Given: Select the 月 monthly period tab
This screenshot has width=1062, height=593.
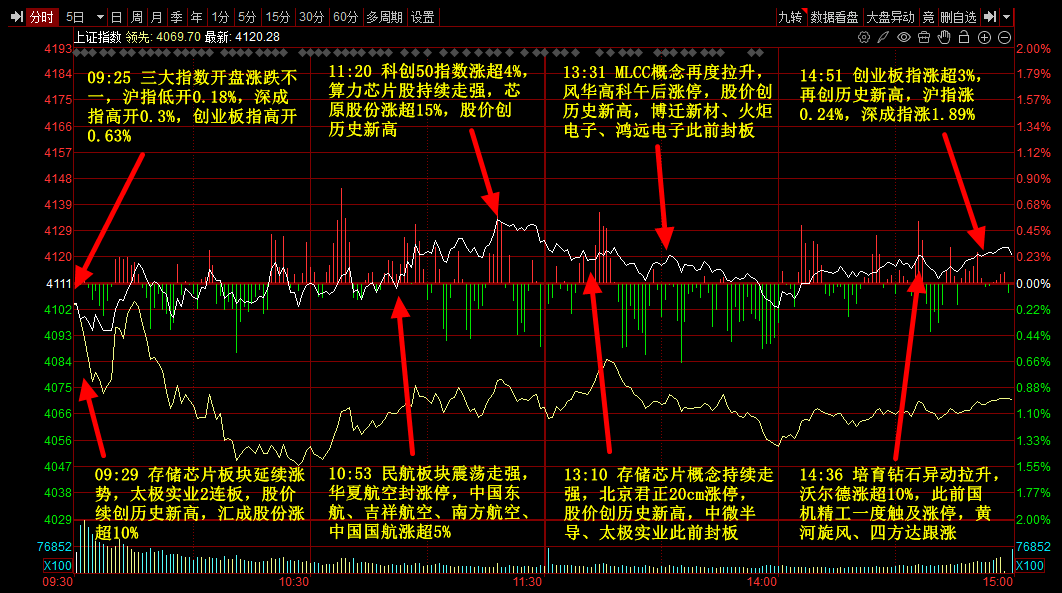Looking at the screenshot, I should (156, 17).
